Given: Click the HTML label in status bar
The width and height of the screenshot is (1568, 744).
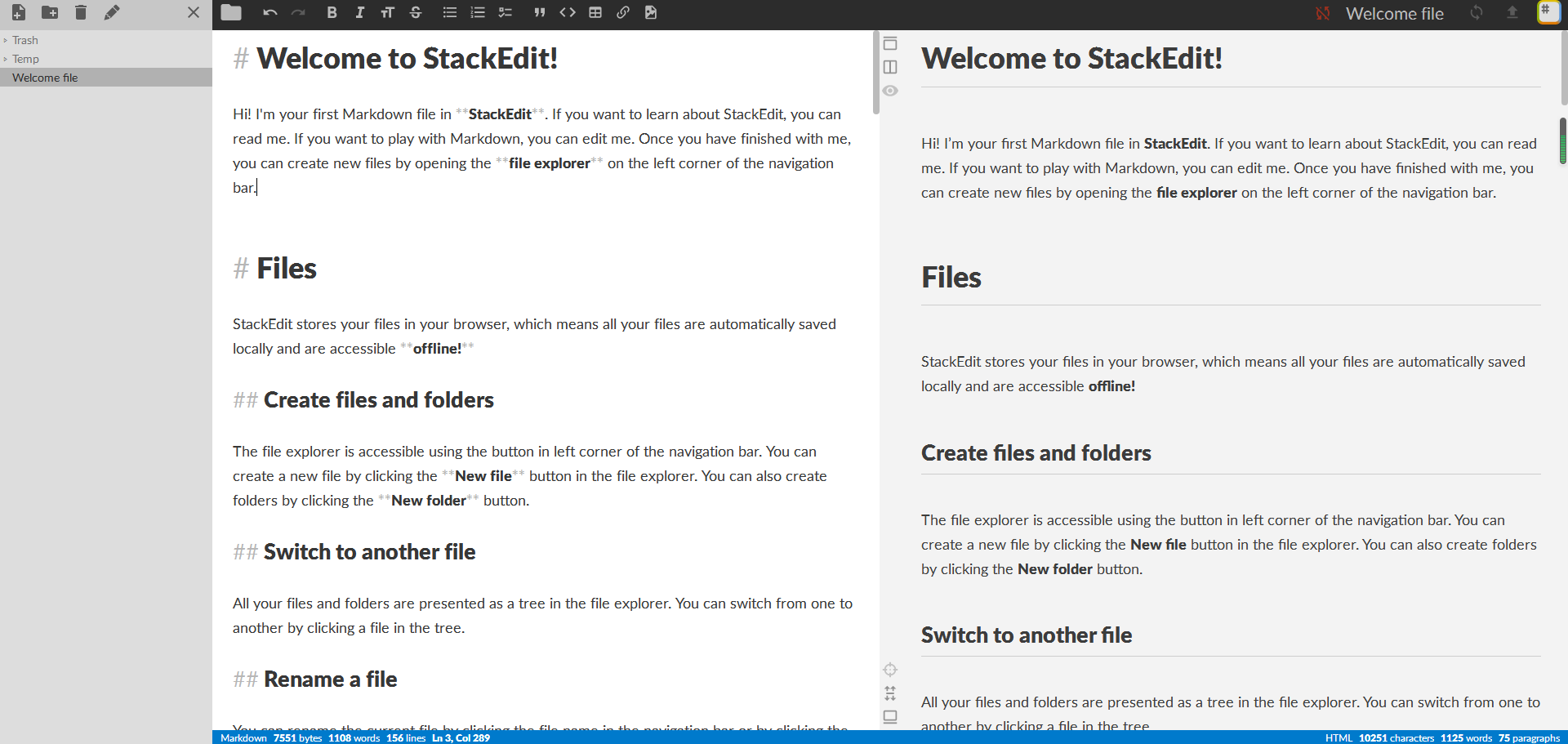Looking at the screenshot, I should coord(1339,738).
